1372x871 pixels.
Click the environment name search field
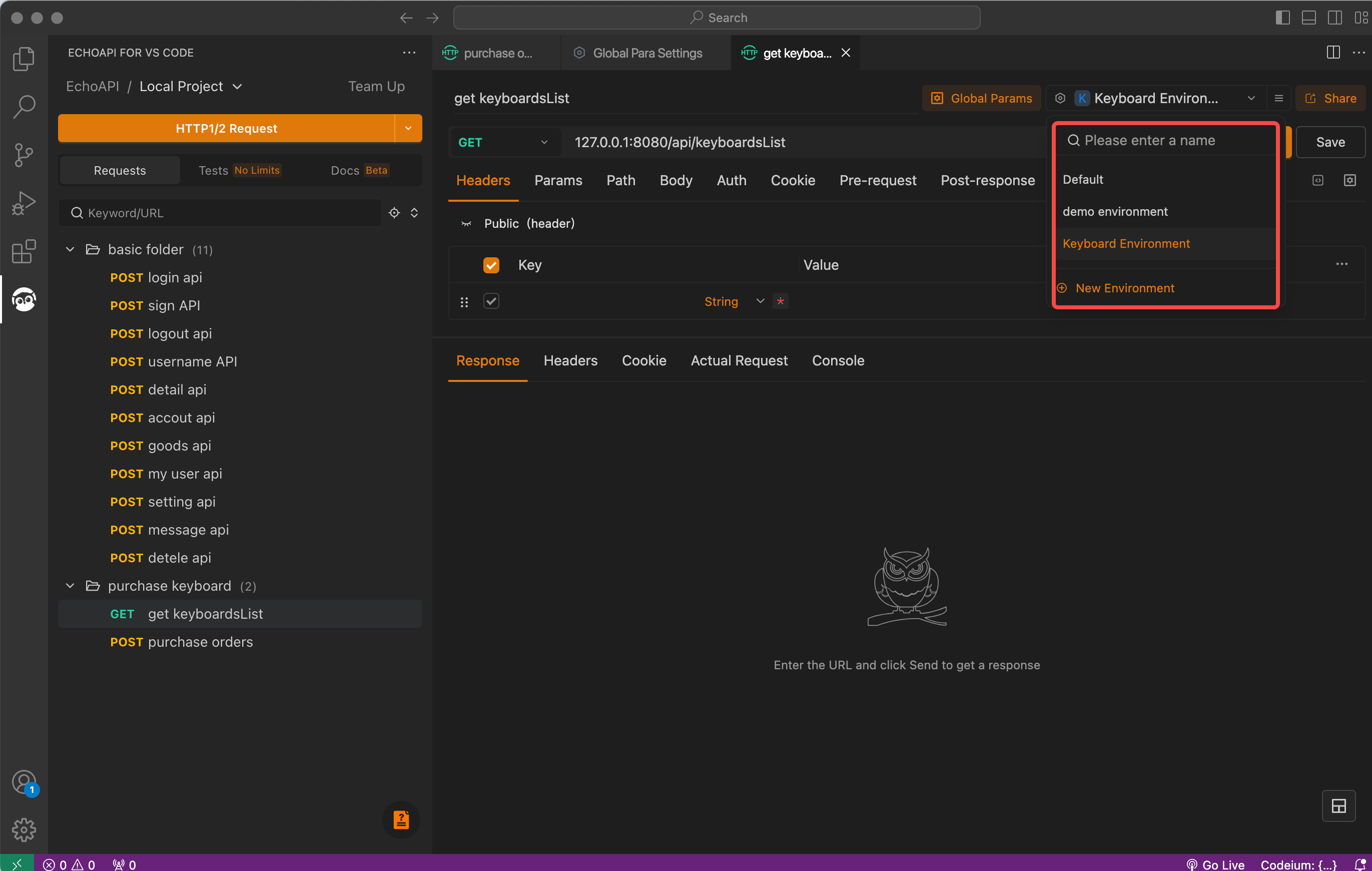point(1165,140)
